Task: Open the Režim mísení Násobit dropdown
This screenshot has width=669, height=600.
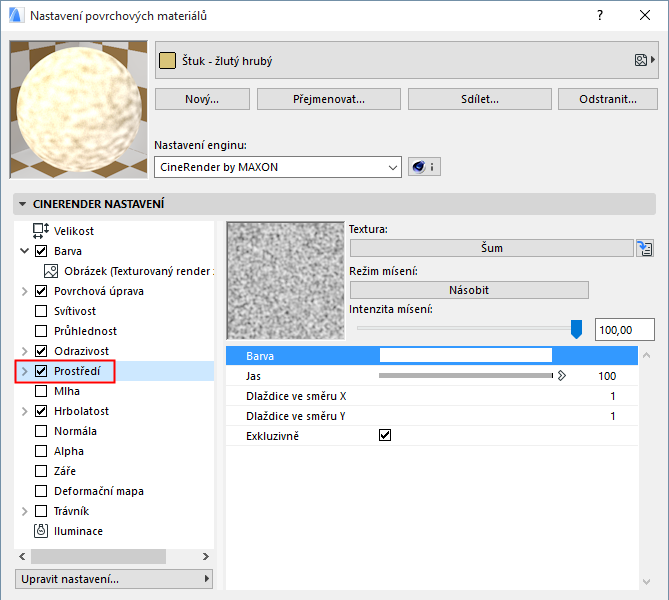Action: tap(469, 290)
